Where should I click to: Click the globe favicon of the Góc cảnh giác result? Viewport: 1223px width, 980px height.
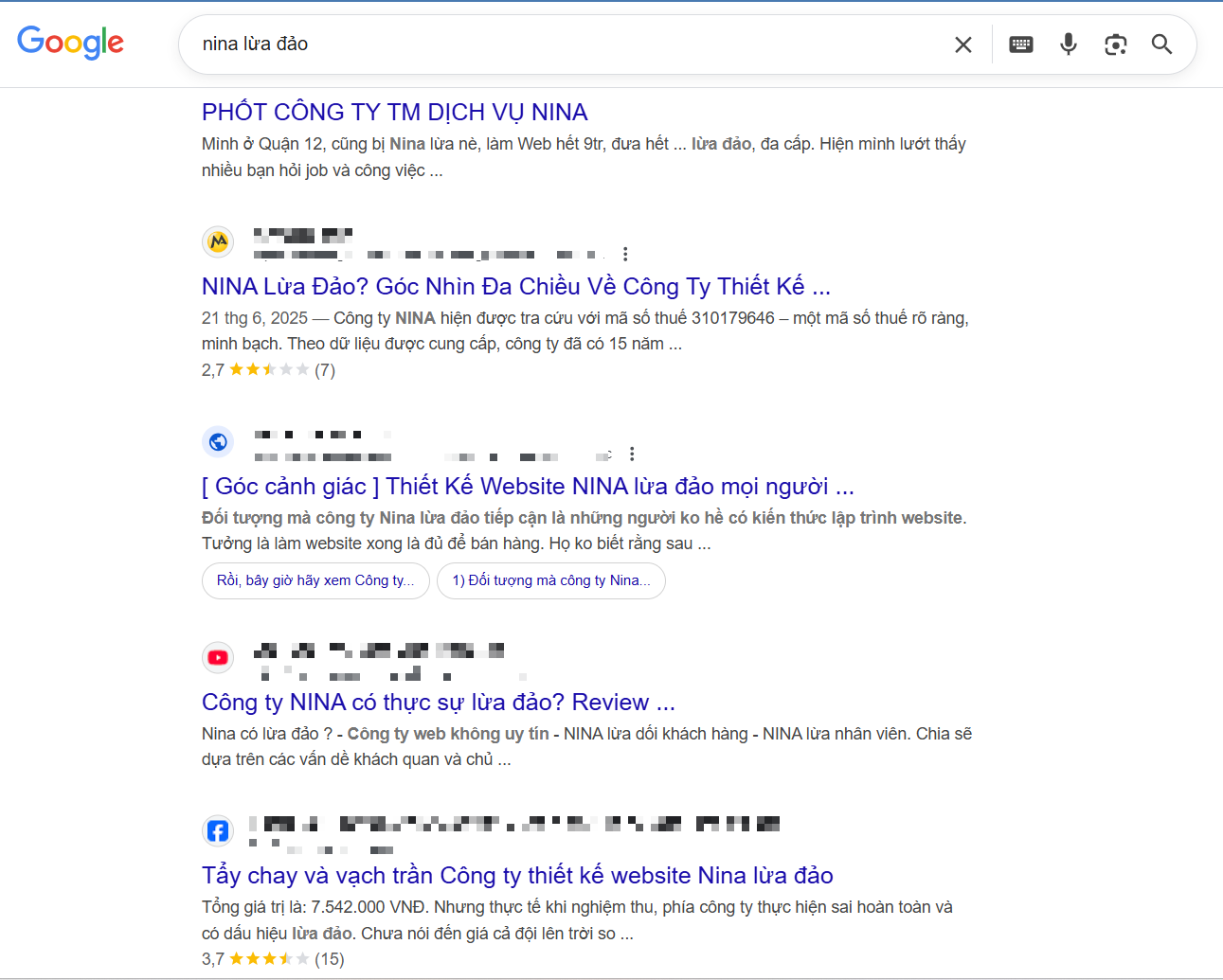[218, 441]
